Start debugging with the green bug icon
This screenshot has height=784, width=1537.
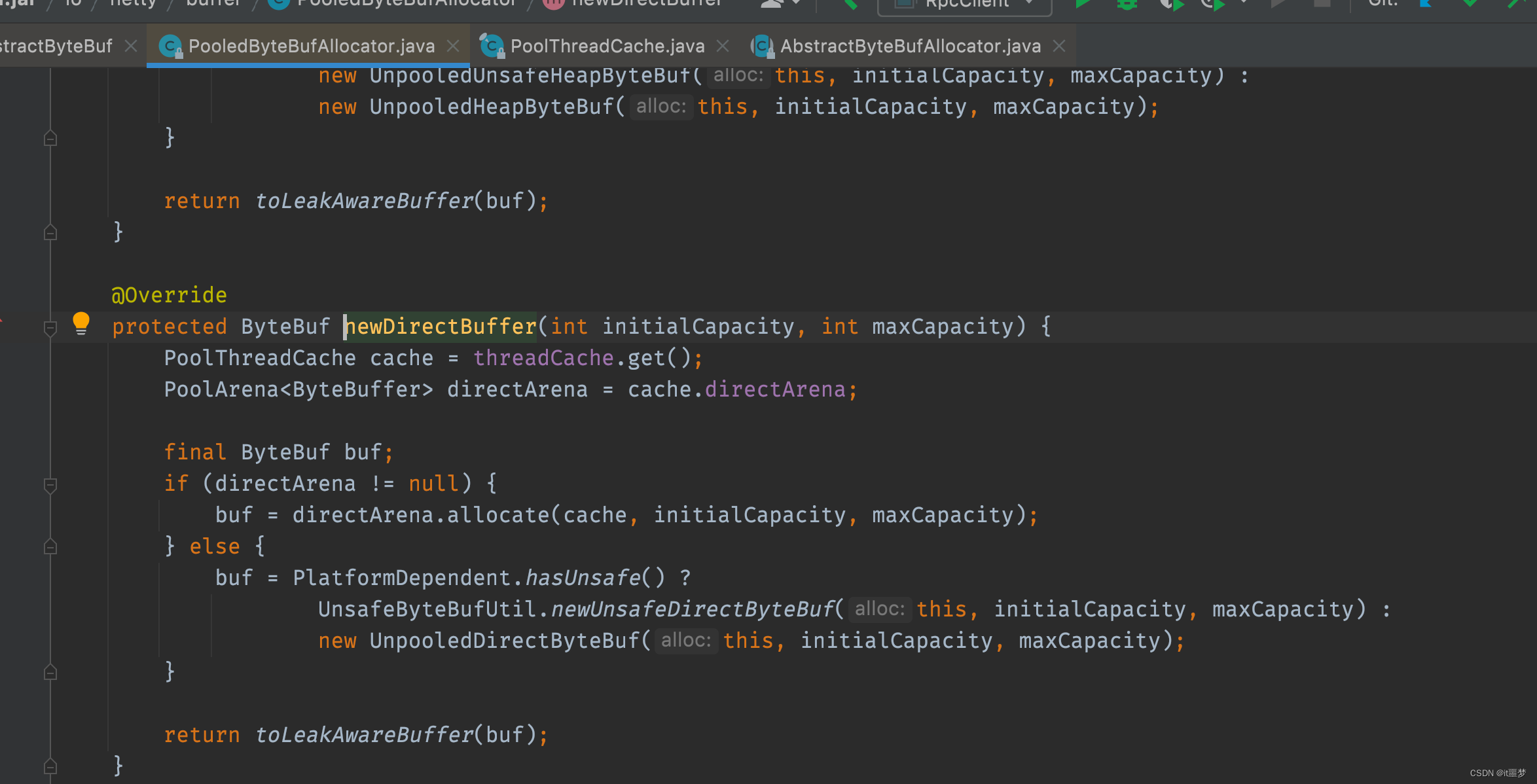click(x=1127, y=4)
